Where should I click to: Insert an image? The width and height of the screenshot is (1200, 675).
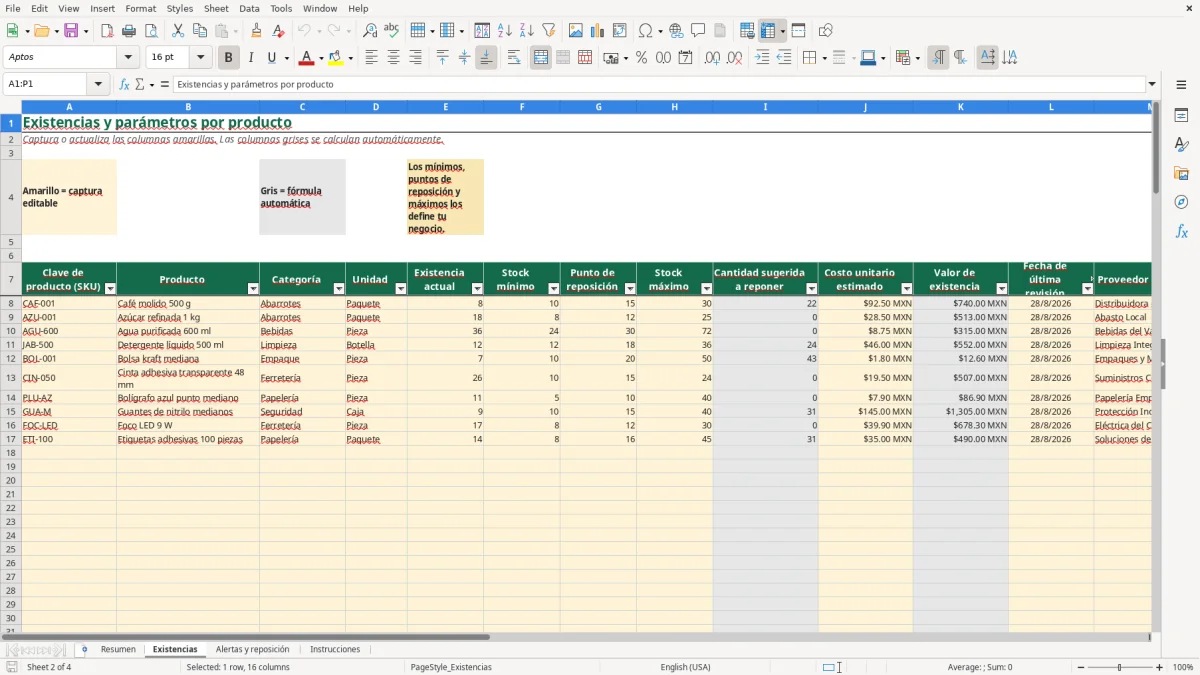(x=576, y=31)
